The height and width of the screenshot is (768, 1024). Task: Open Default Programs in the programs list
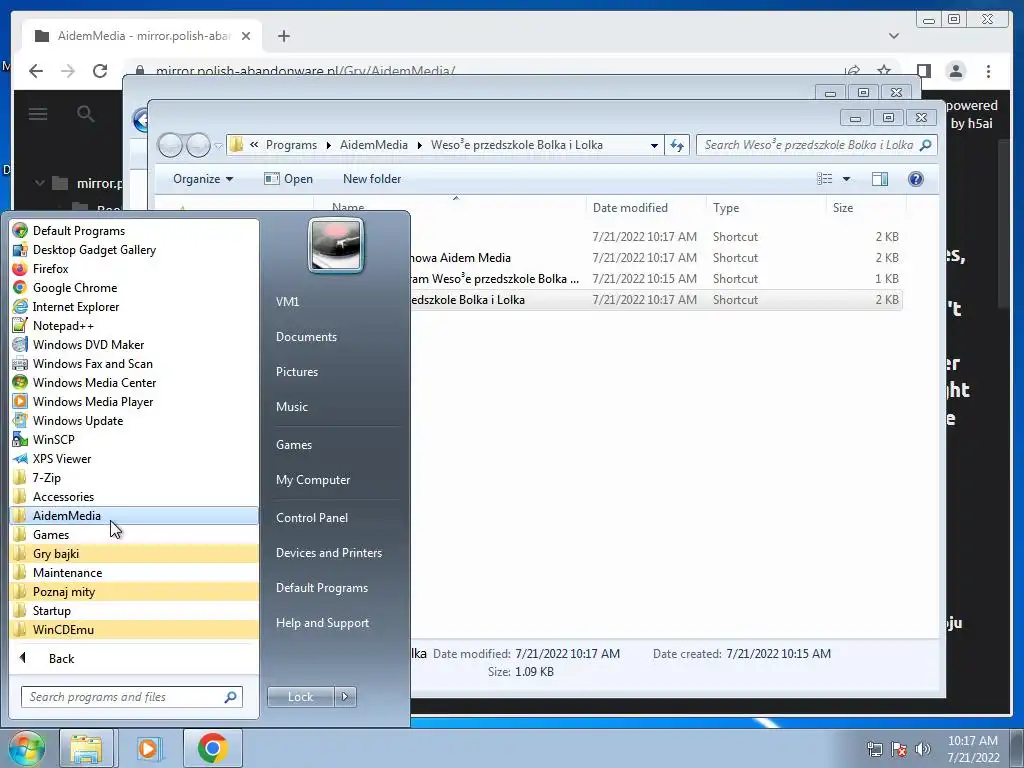[134, 231]
